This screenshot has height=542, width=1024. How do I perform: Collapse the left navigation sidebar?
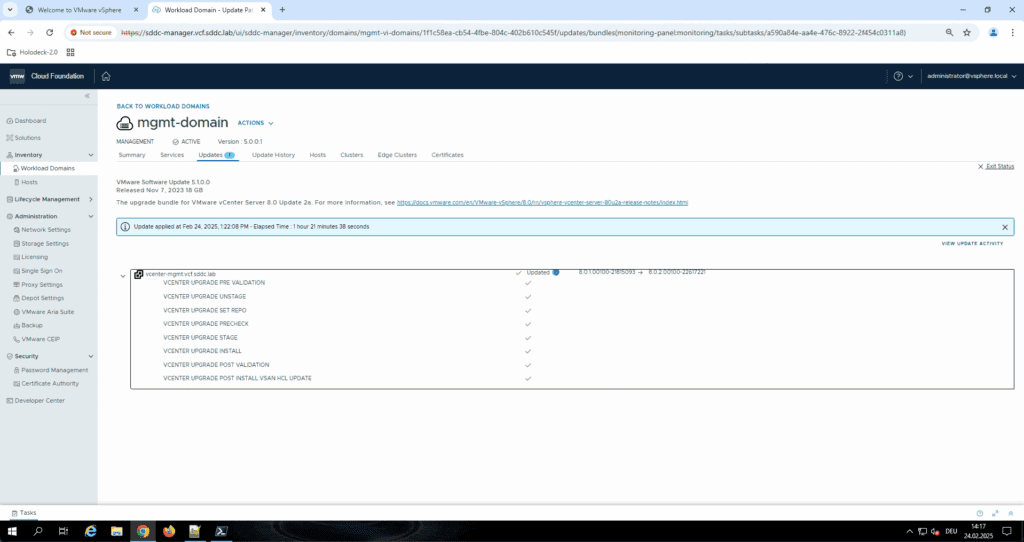(x=88, y=96)
